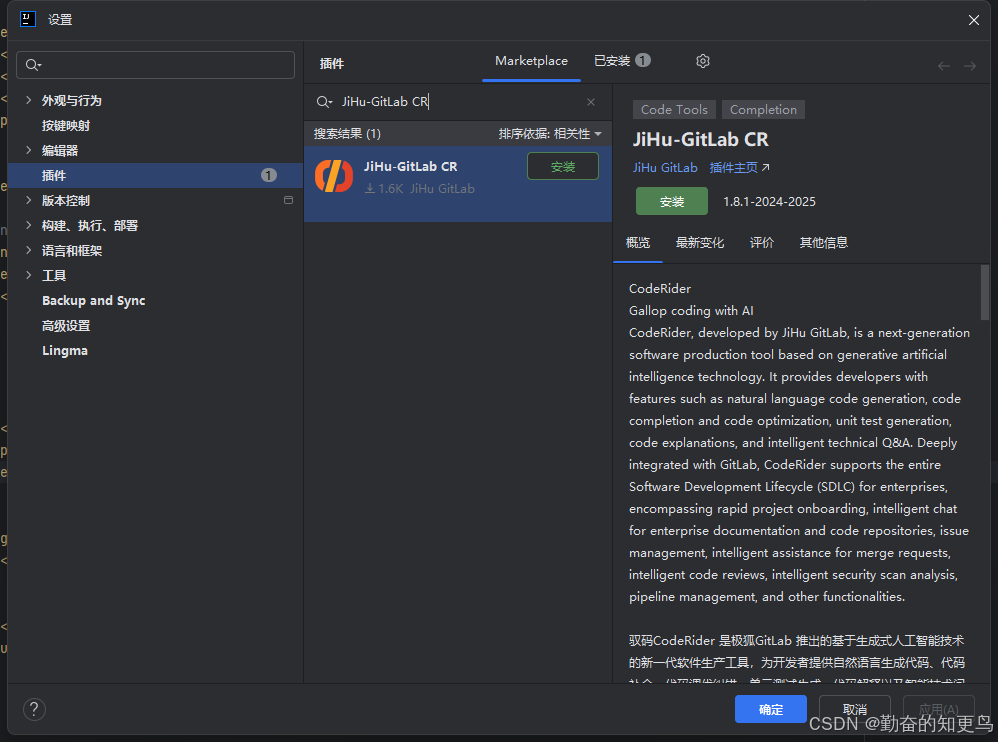The height and width of the screenshot is (742, 998).
Task: Click the version text 1.8.1-2024-2025
Action: point(769,202)
